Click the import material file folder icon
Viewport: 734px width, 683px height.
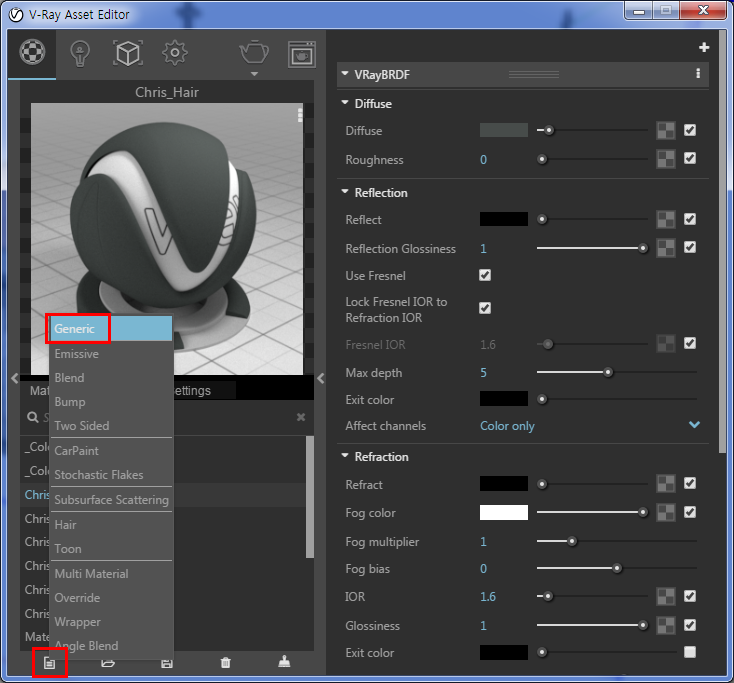(x=108, y=663)
